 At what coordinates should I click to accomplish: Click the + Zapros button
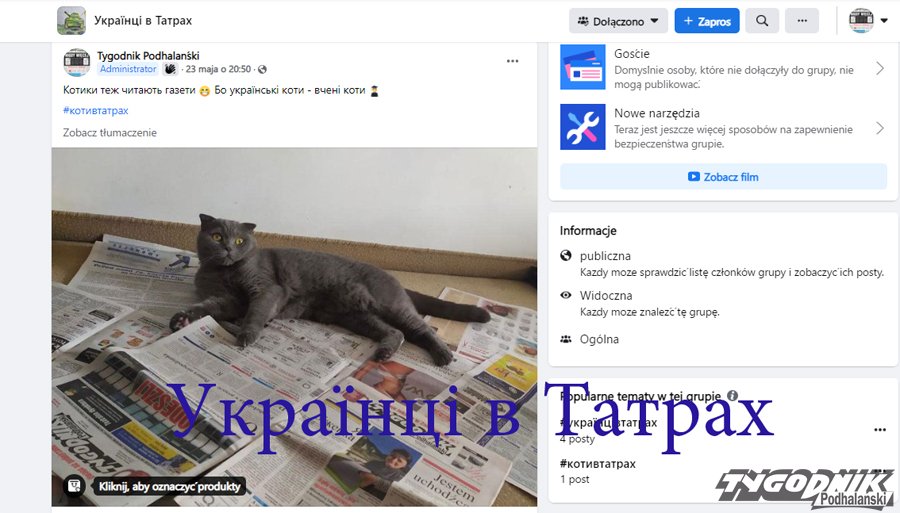coord(707,21)
